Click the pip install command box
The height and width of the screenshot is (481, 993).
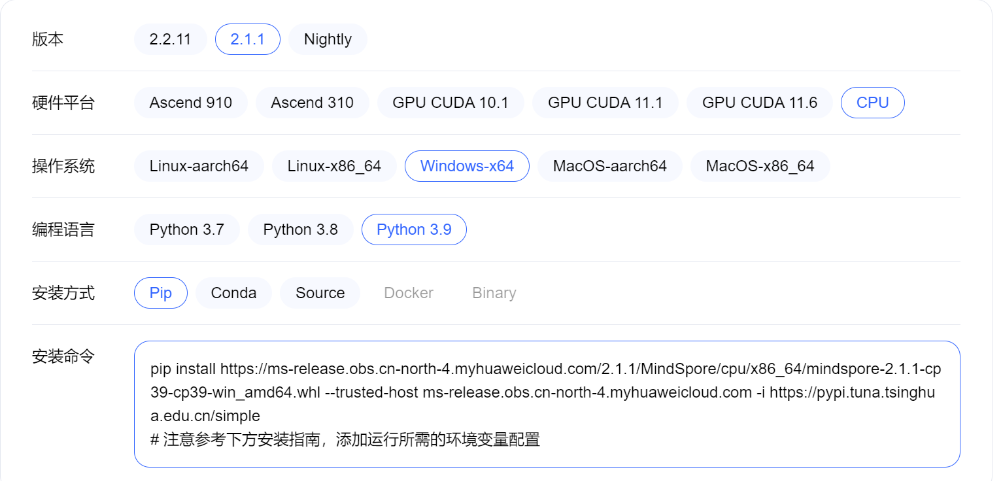point(547,404)
